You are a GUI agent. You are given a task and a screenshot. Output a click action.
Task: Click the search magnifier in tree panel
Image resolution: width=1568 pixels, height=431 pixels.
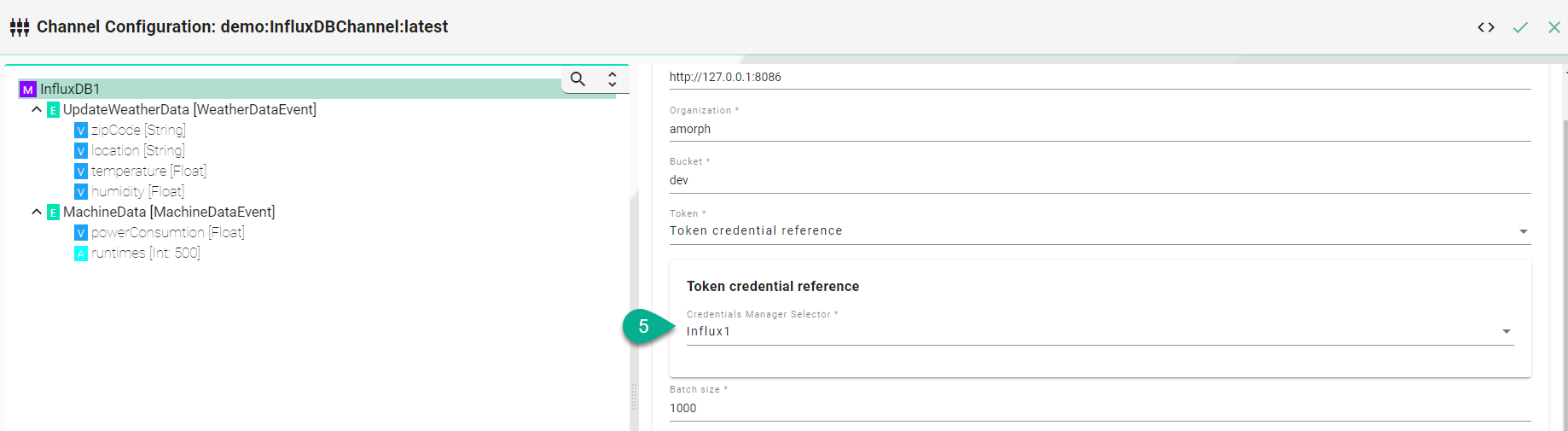(578, 79)
